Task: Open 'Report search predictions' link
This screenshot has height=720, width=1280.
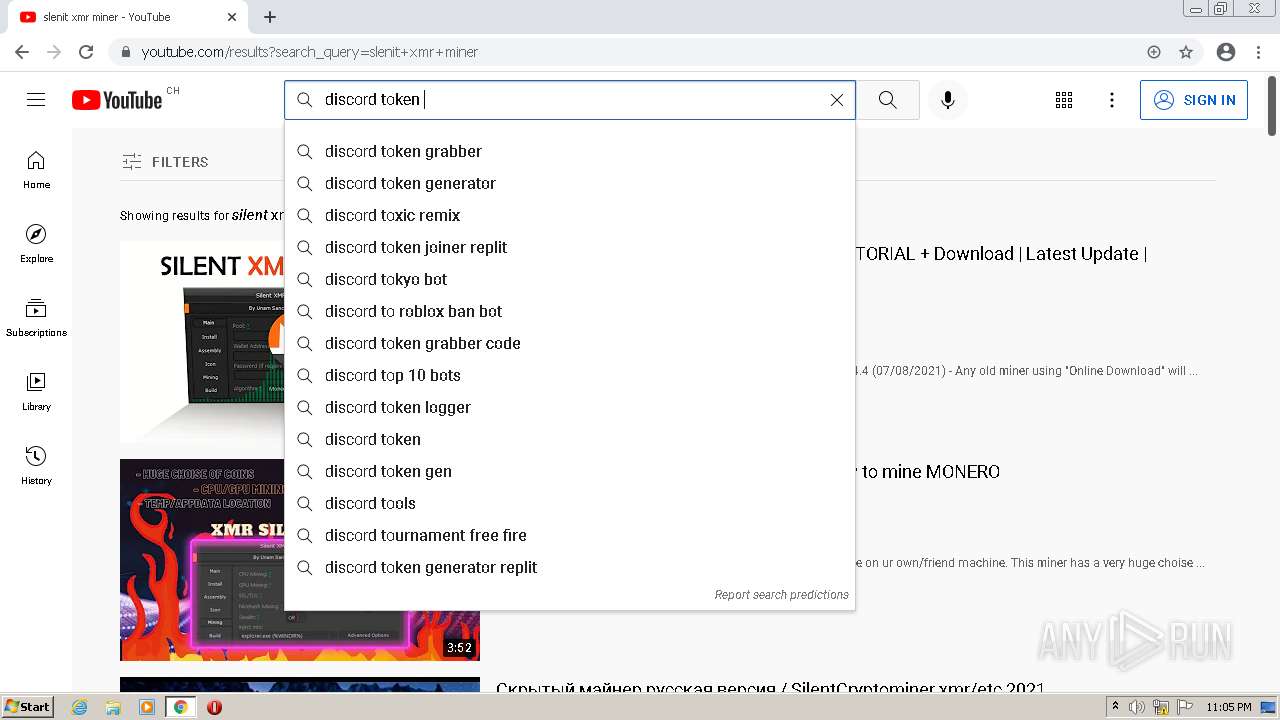Action: 781,595
